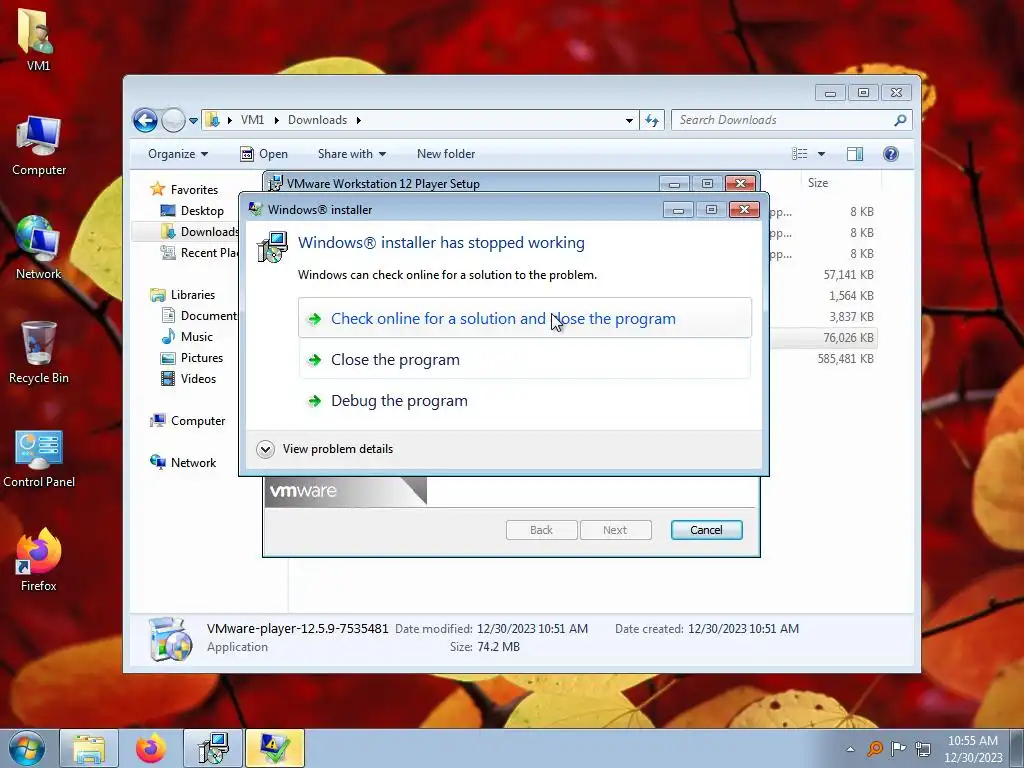Select Documents library

[x=199, y=315]
